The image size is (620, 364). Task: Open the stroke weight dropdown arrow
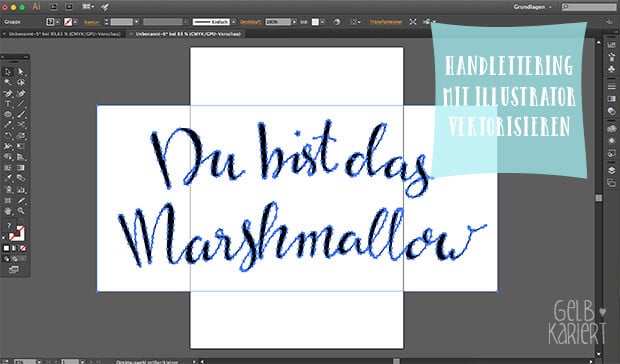136,22
